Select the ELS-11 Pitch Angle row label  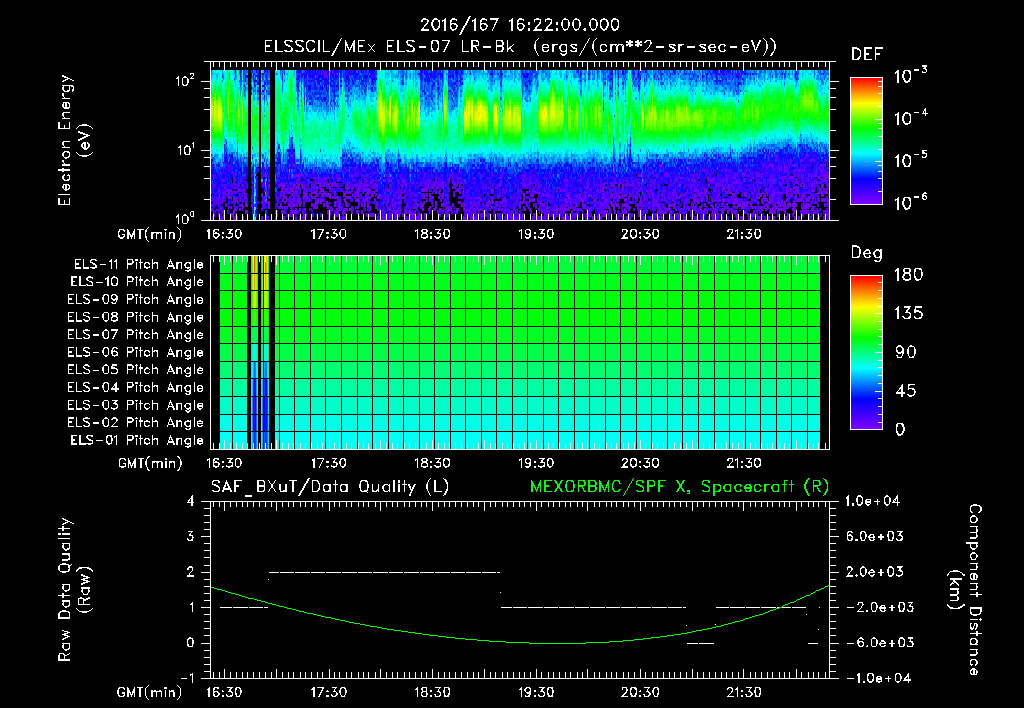pyautogui.click(x=138, y=265)
